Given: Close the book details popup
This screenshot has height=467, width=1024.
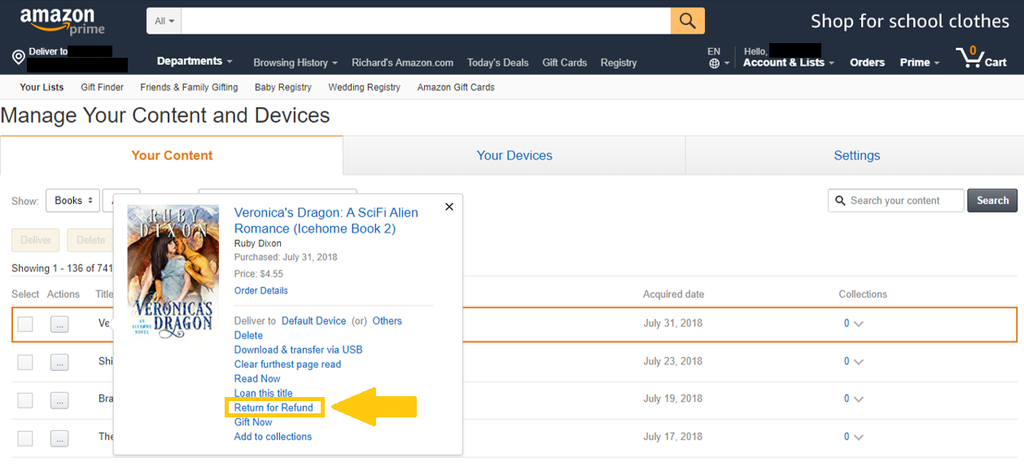Looking at the screenshot, I should click(449, 206).
